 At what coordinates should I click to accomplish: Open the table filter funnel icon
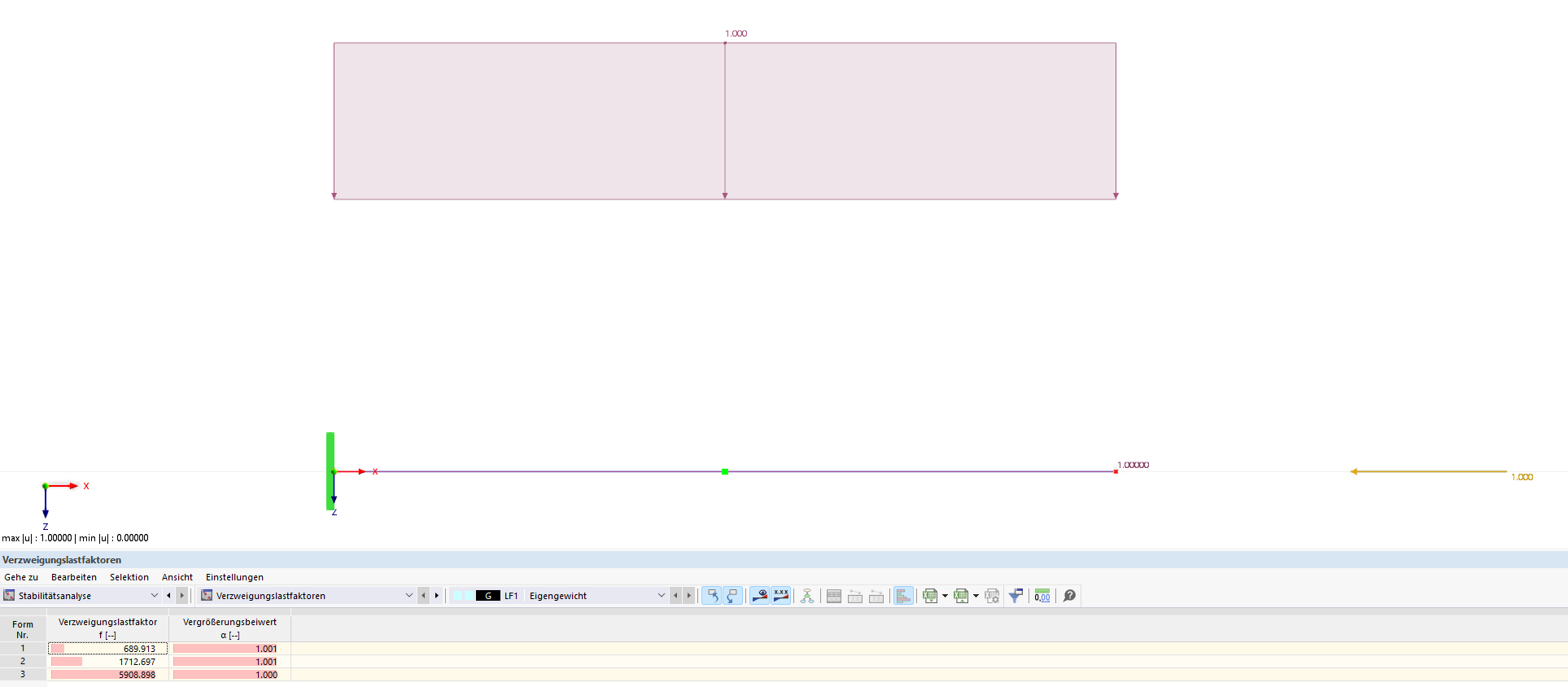point(1015,596)
